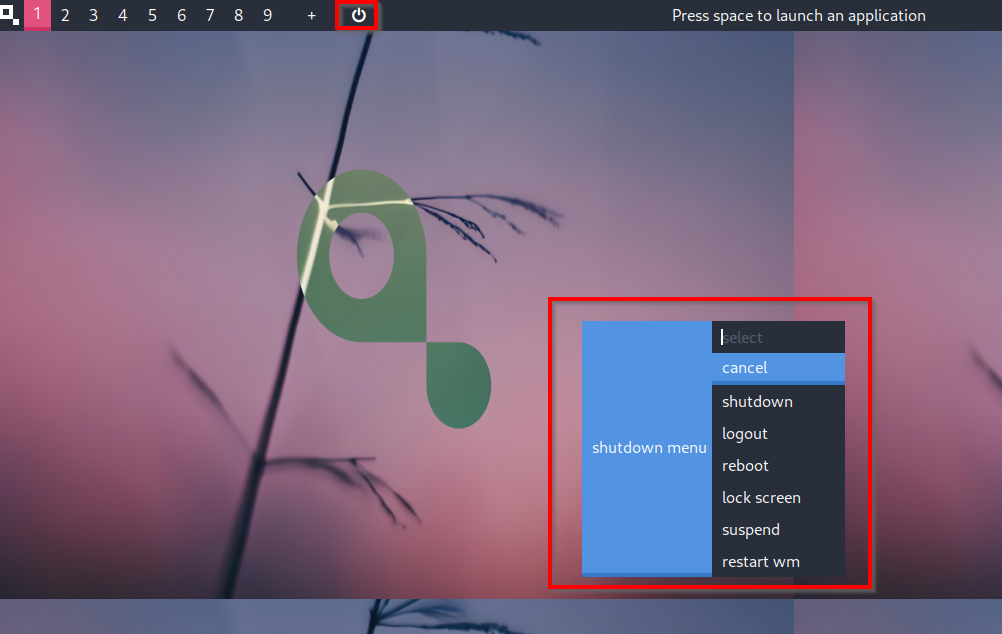1002x634 pixels.
Task: Switch to workspace 4
Action: click(123, 15)
